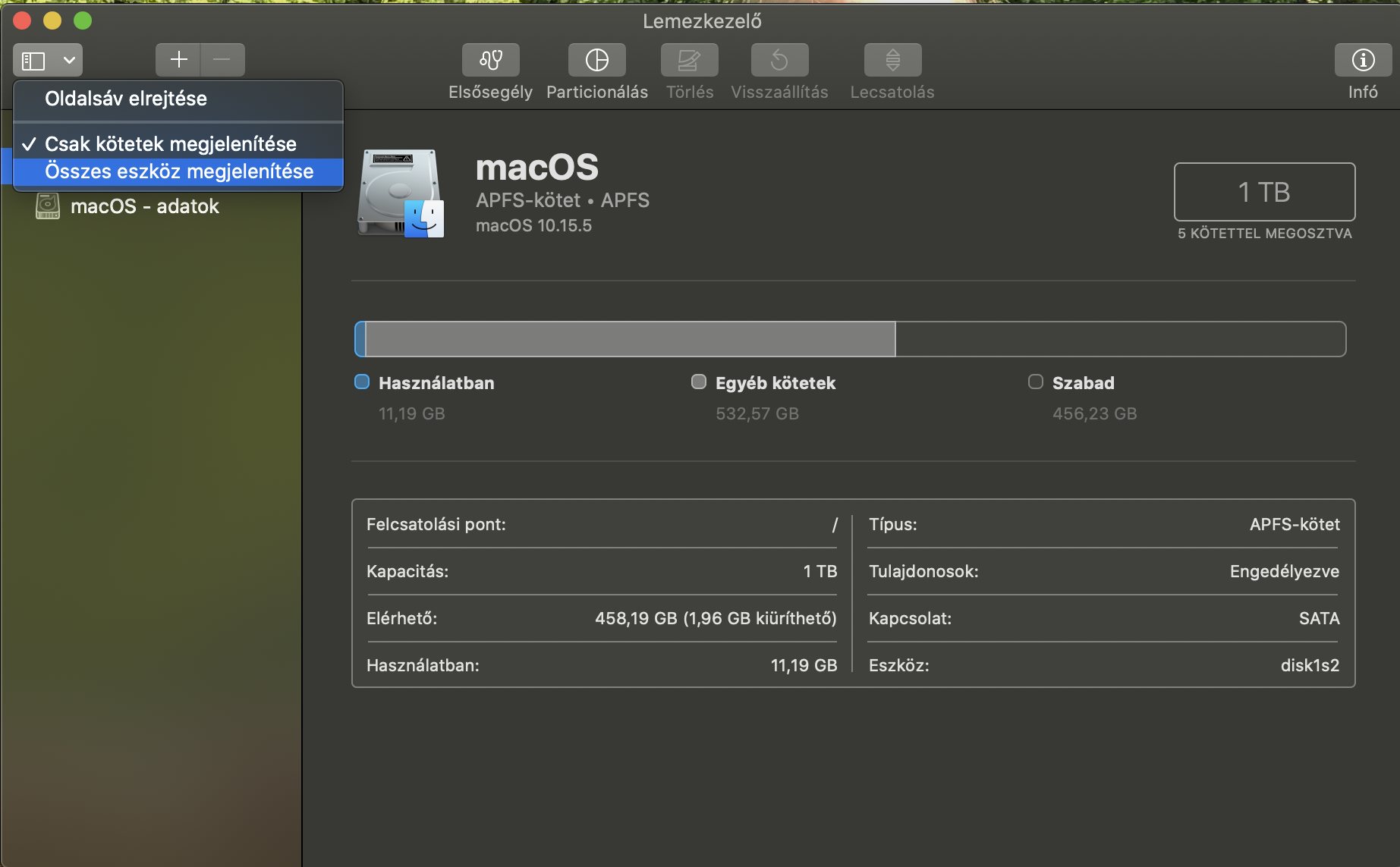Click the macOS - adatok disk icon
This screenshot has width=1400, height=867.
(x=48, y=206)
